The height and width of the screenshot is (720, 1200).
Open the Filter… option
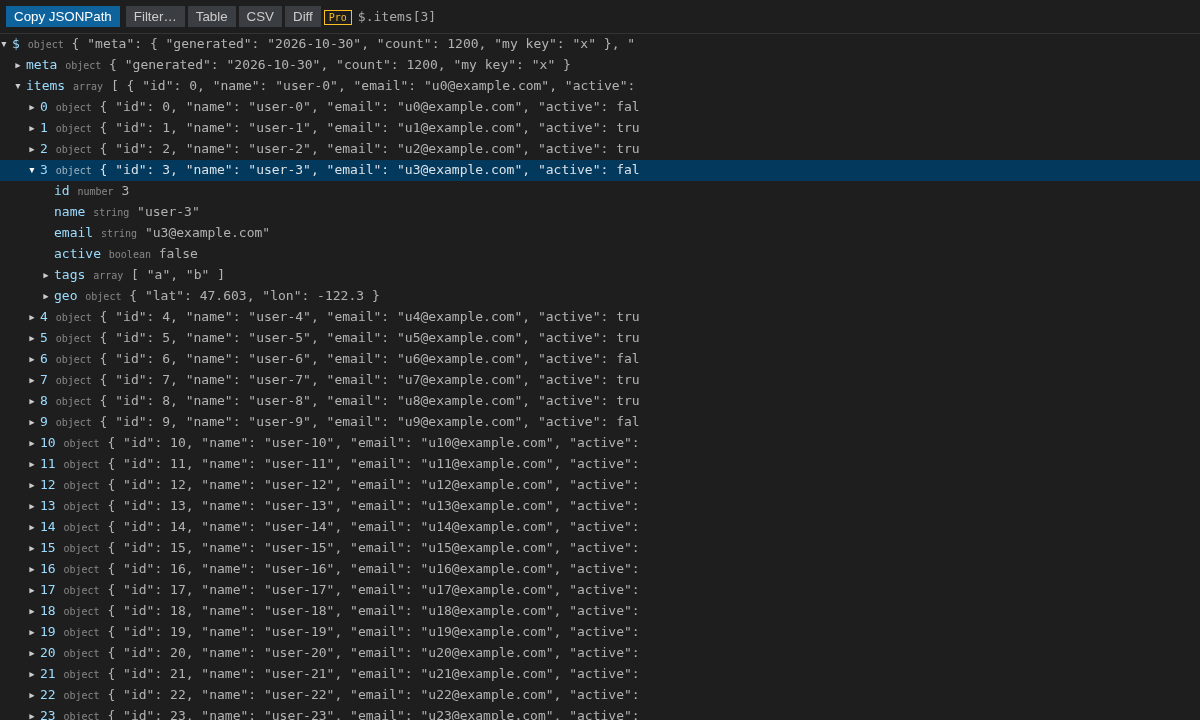pos(155,17)
